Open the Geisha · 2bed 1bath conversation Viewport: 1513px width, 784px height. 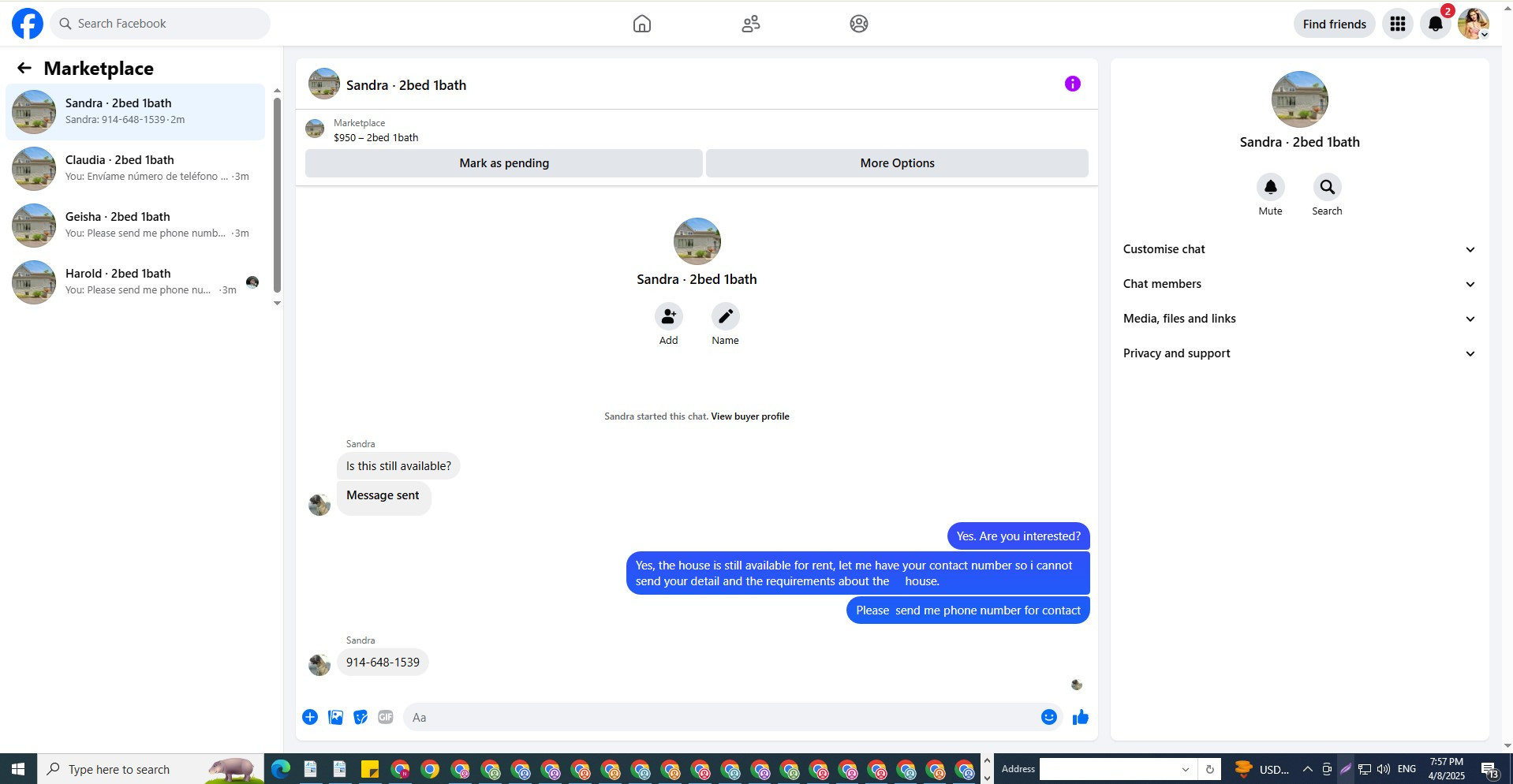[x=136, y=225]
